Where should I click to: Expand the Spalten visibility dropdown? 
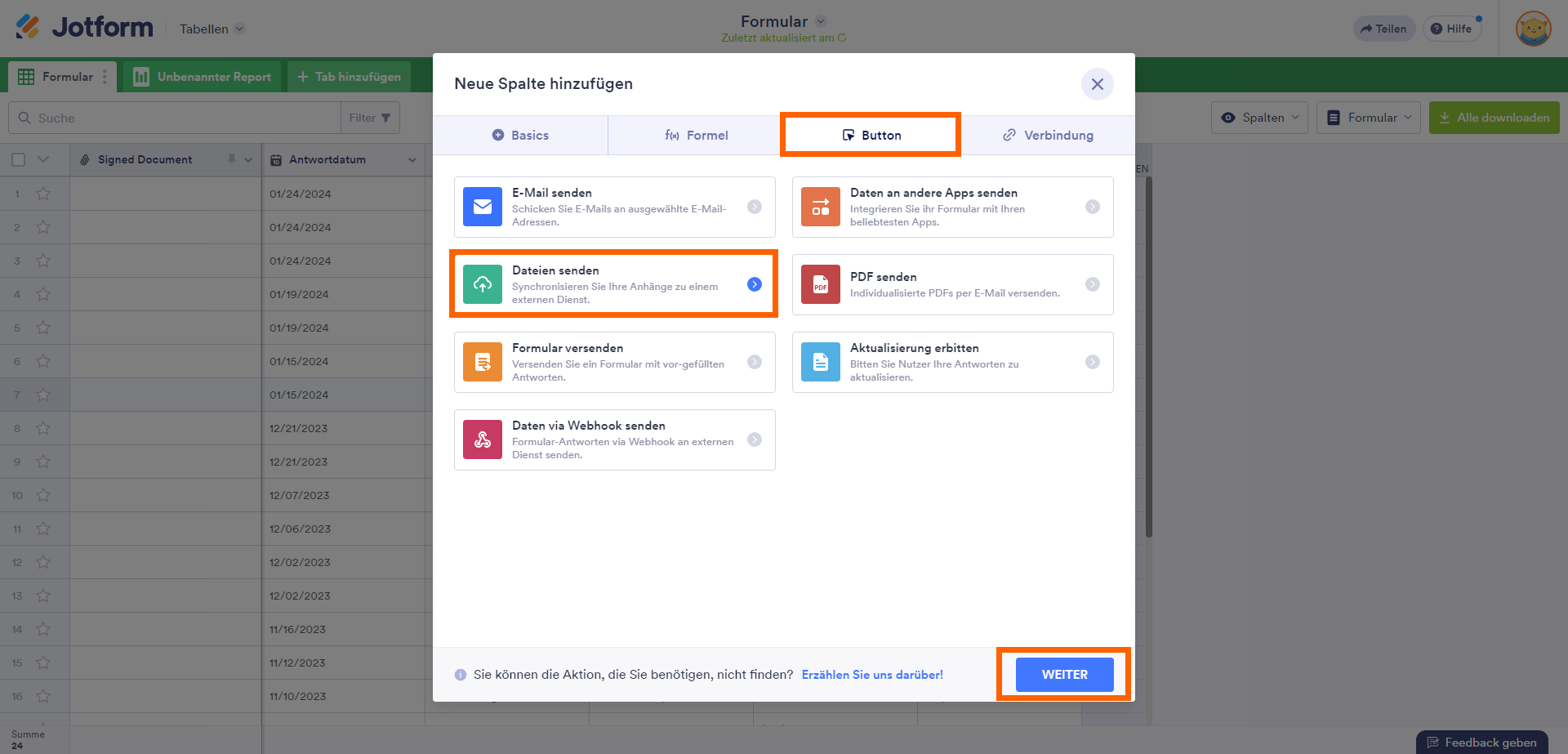(x=1259, y=118)
